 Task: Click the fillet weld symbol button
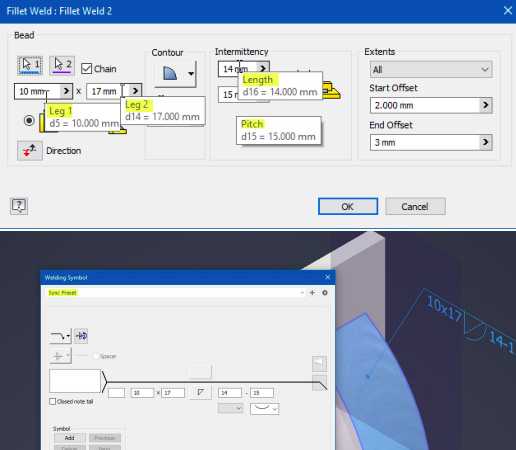(200, 392)
